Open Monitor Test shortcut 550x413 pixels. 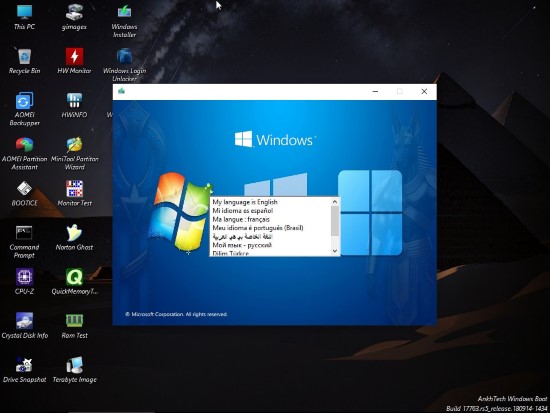pyautogui.click(x=74, y=194)
